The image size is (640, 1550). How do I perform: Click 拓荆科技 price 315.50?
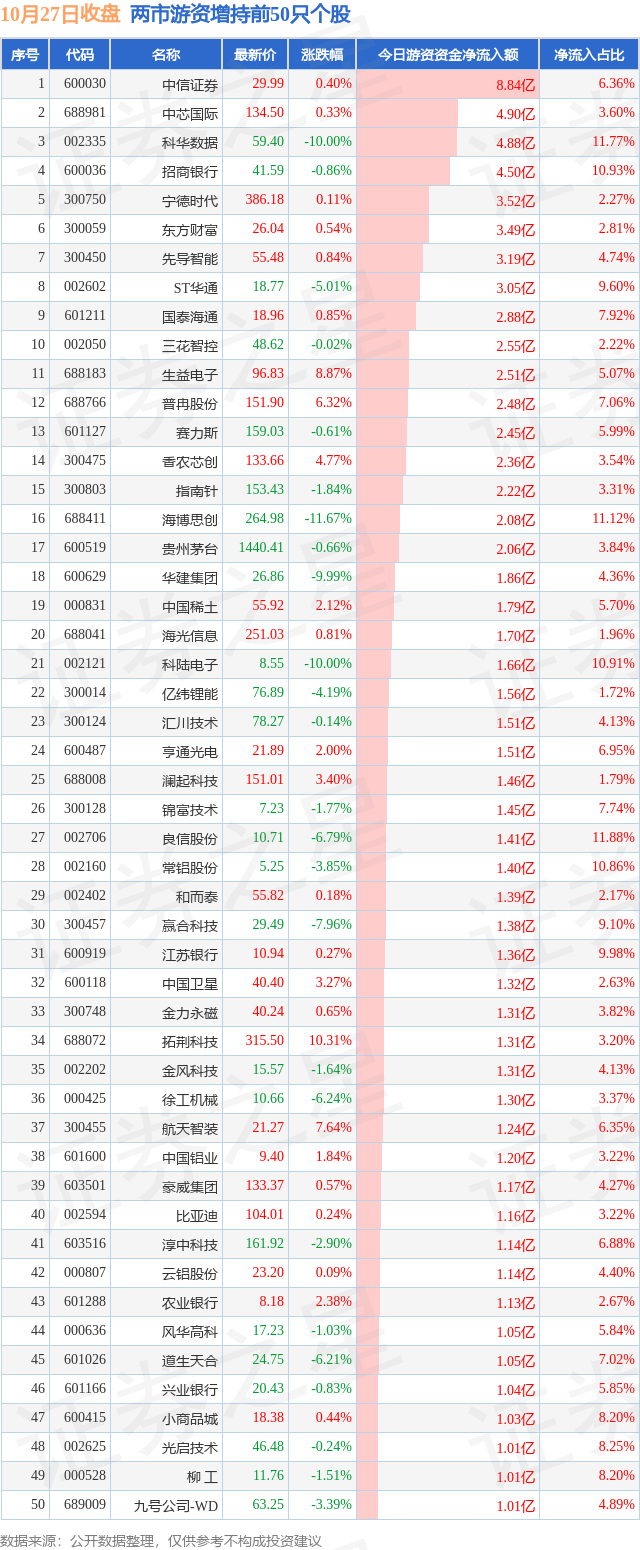[x=265, y=1041]
